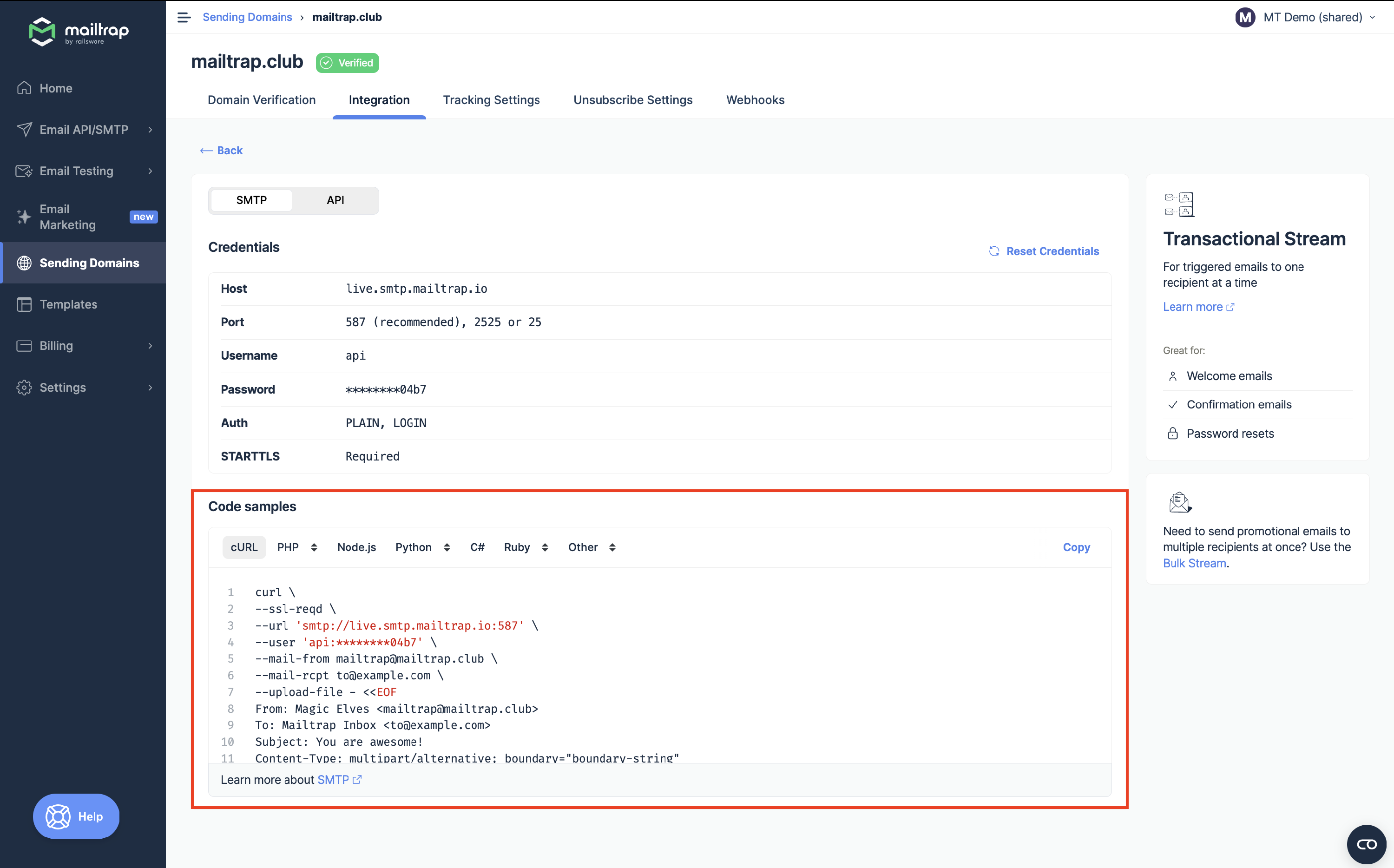Image resolution: width=1394 pixels, height=868 pixels.
Task: Open Billing via the card icon
Action: click(x=24, y=346)
